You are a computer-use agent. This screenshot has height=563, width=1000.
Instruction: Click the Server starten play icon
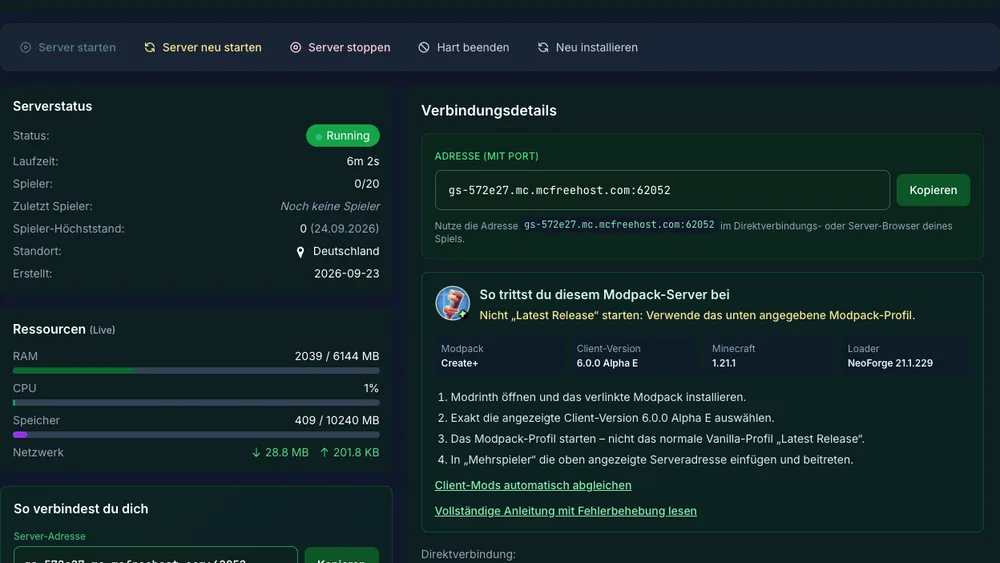tap(26, 47)
